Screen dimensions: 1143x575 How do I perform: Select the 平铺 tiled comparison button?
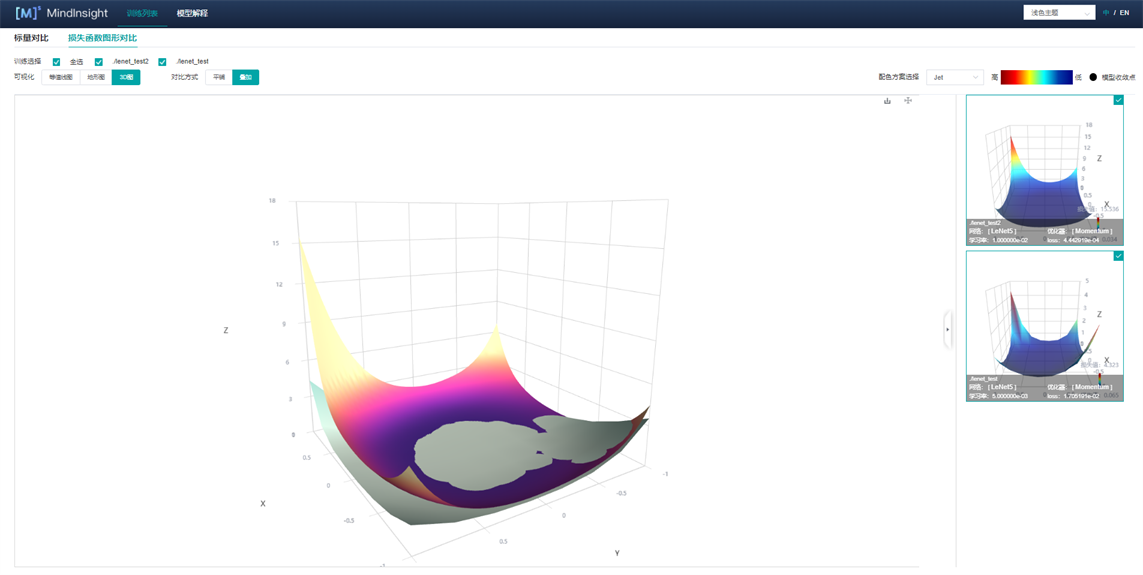coord(219,77)
